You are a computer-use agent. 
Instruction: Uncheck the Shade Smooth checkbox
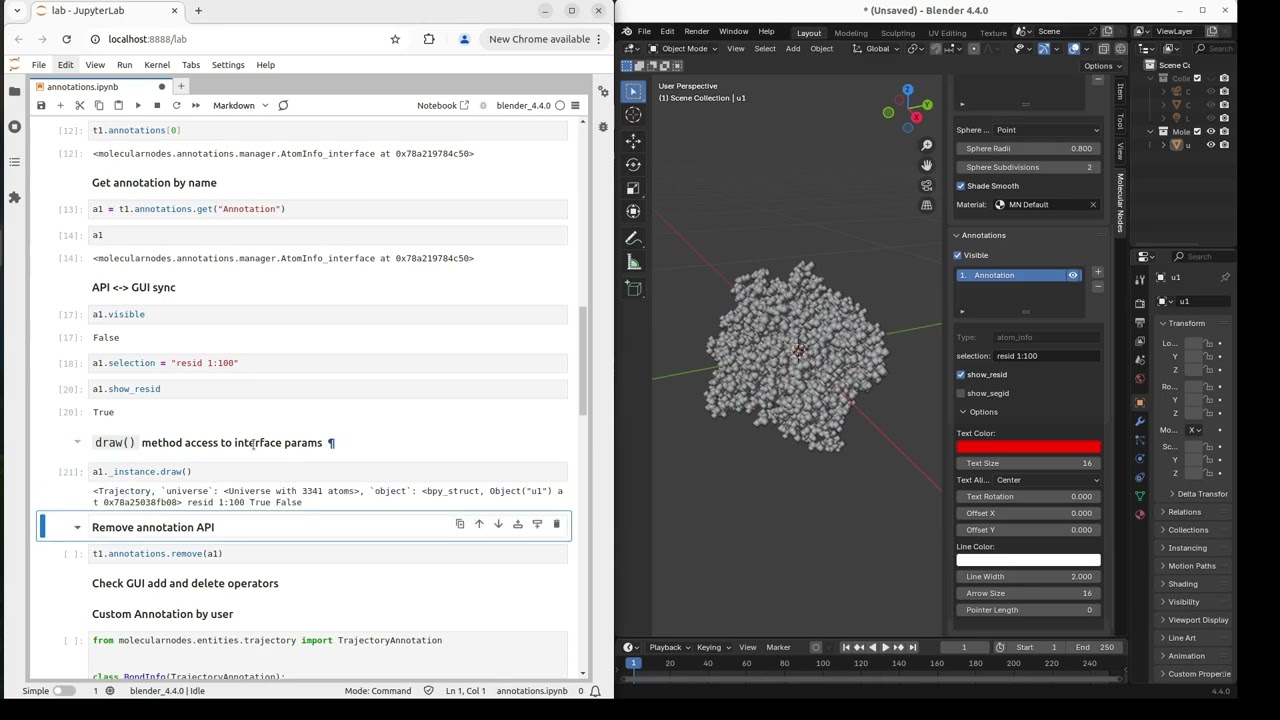pyautogui.click(x=961, y=186)
